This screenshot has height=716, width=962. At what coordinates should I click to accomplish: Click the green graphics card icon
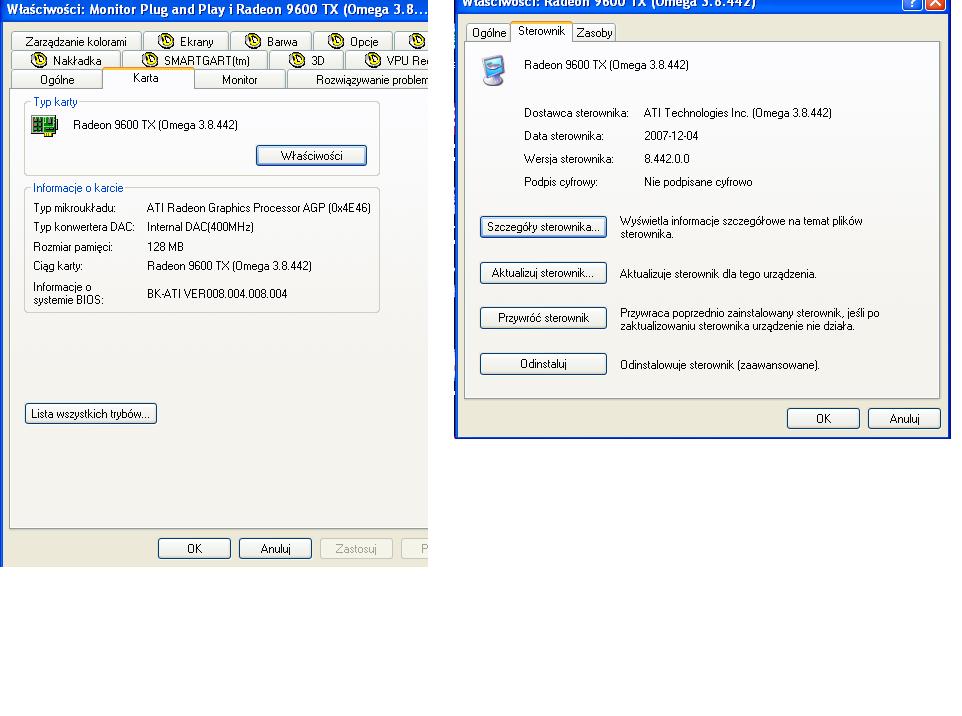point(44,125)
